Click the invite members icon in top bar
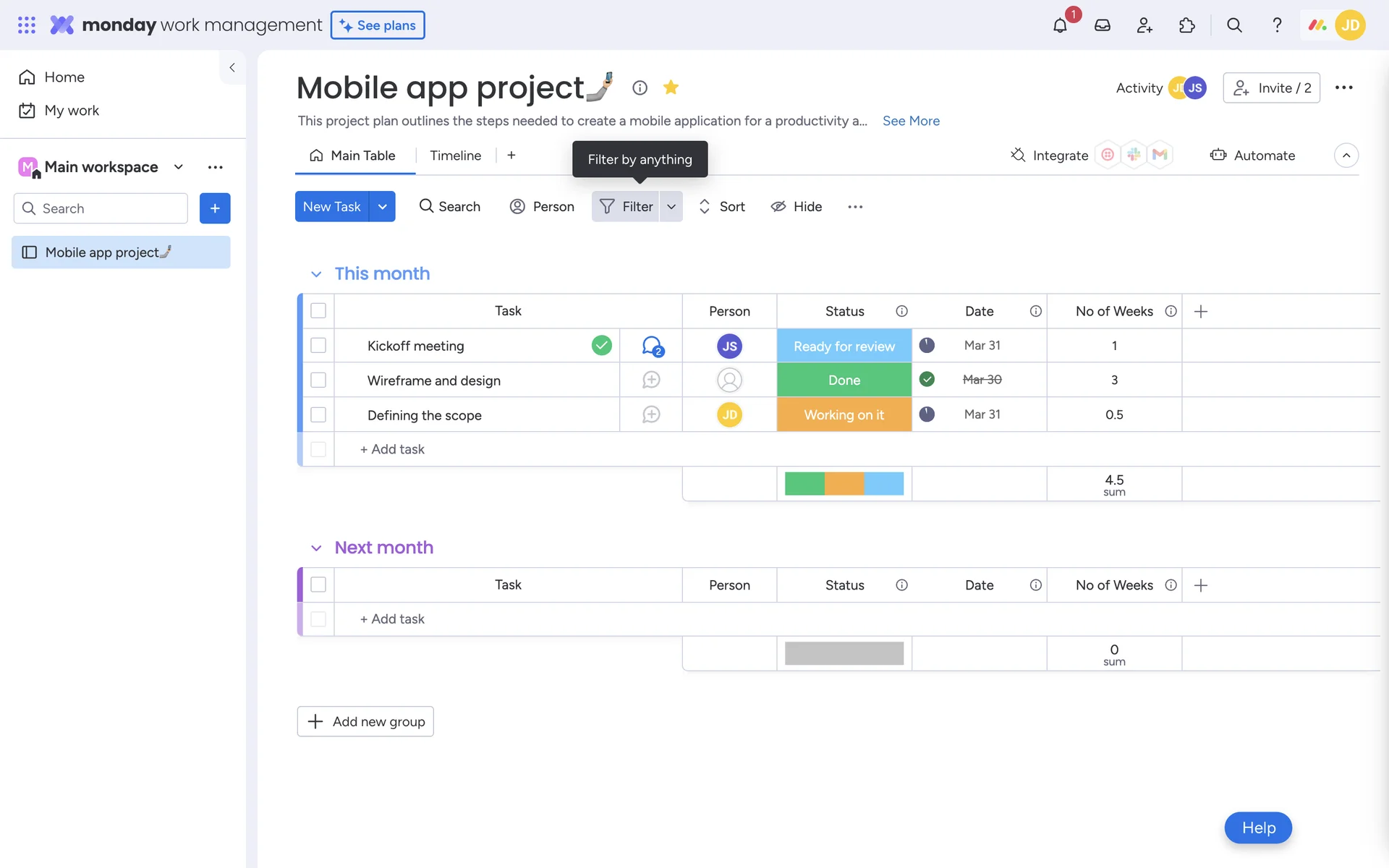This screenshot has width=1389, height=868. [x=1144, y=25]
